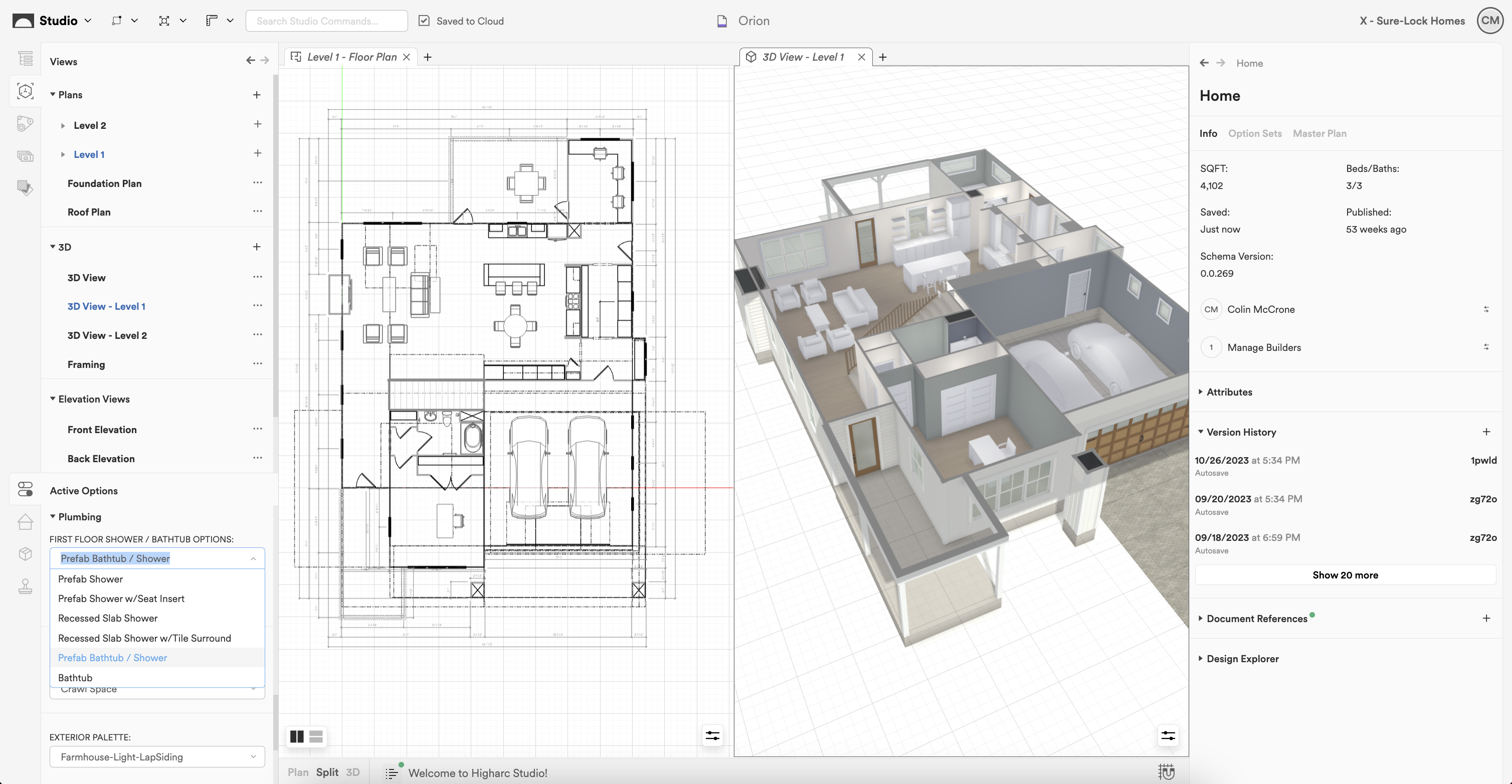Open the message log list icon
Viewport: 1512px width, 784px height.
click(392, 773)
